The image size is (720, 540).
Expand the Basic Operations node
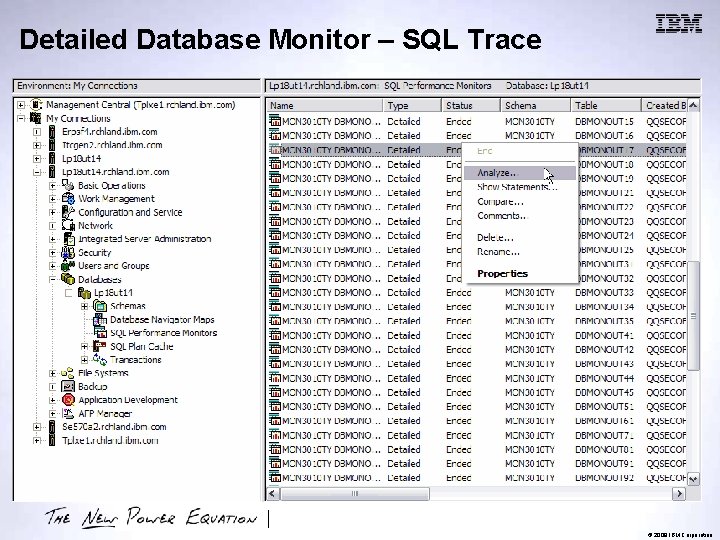[x=53, y=186]
